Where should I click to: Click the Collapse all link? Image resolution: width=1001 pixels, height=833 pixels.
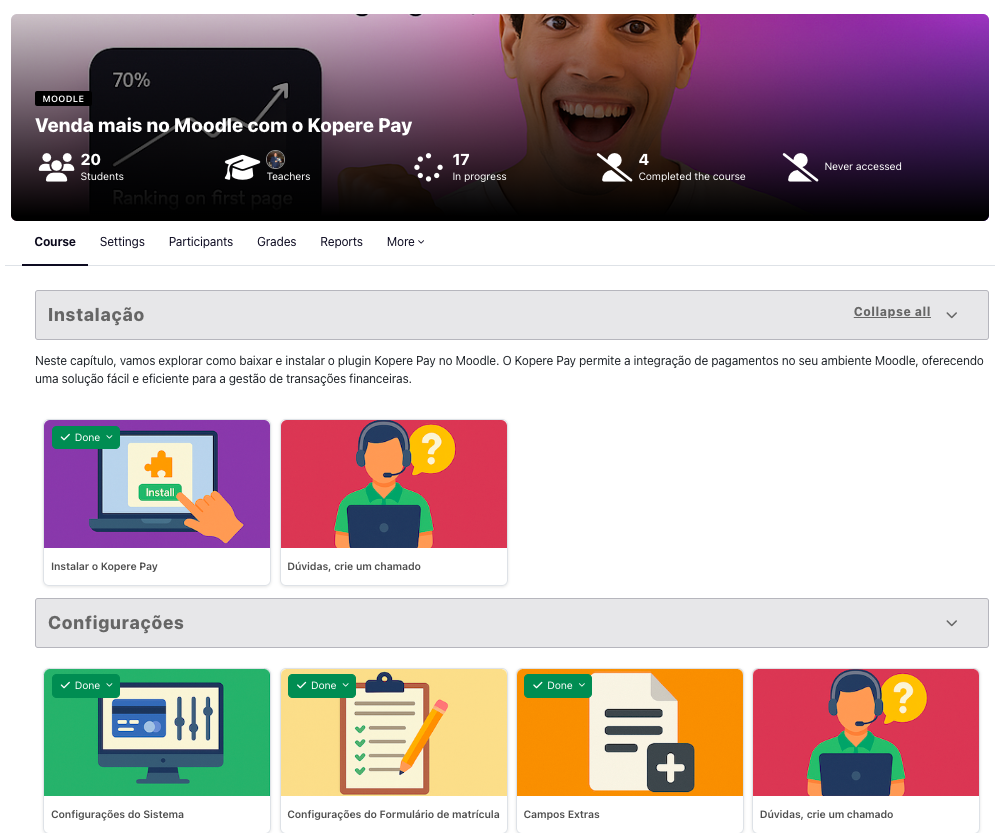(892, 311)
